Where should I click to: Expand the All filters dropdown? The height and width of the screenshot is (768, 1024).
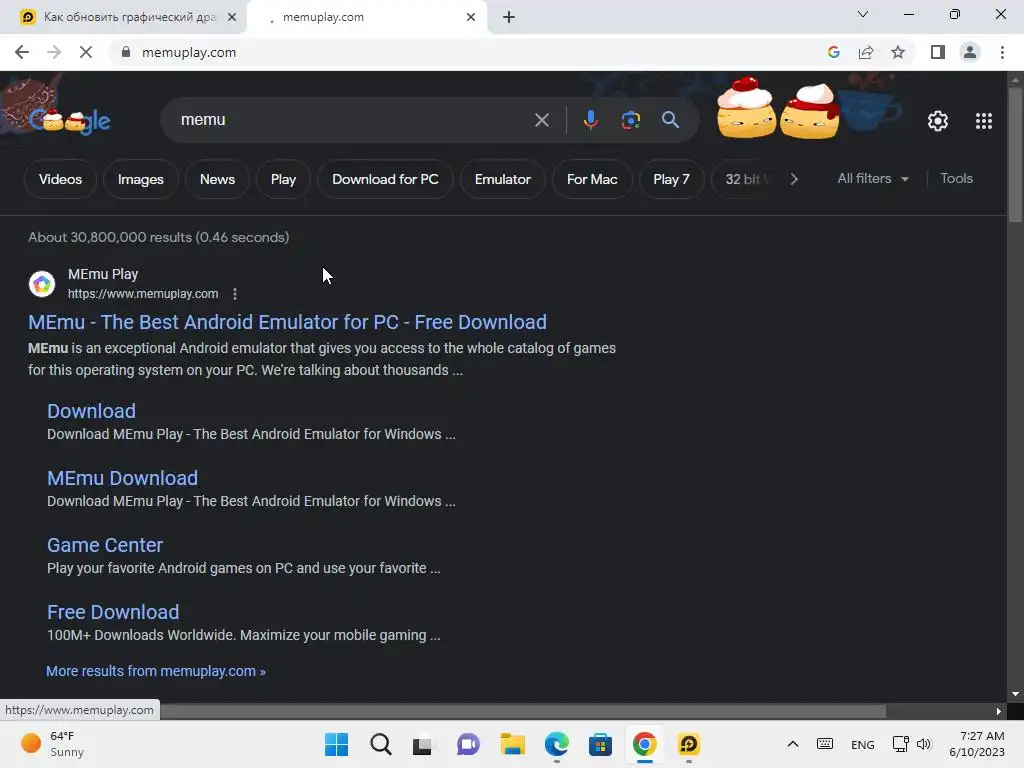[872, 178]
